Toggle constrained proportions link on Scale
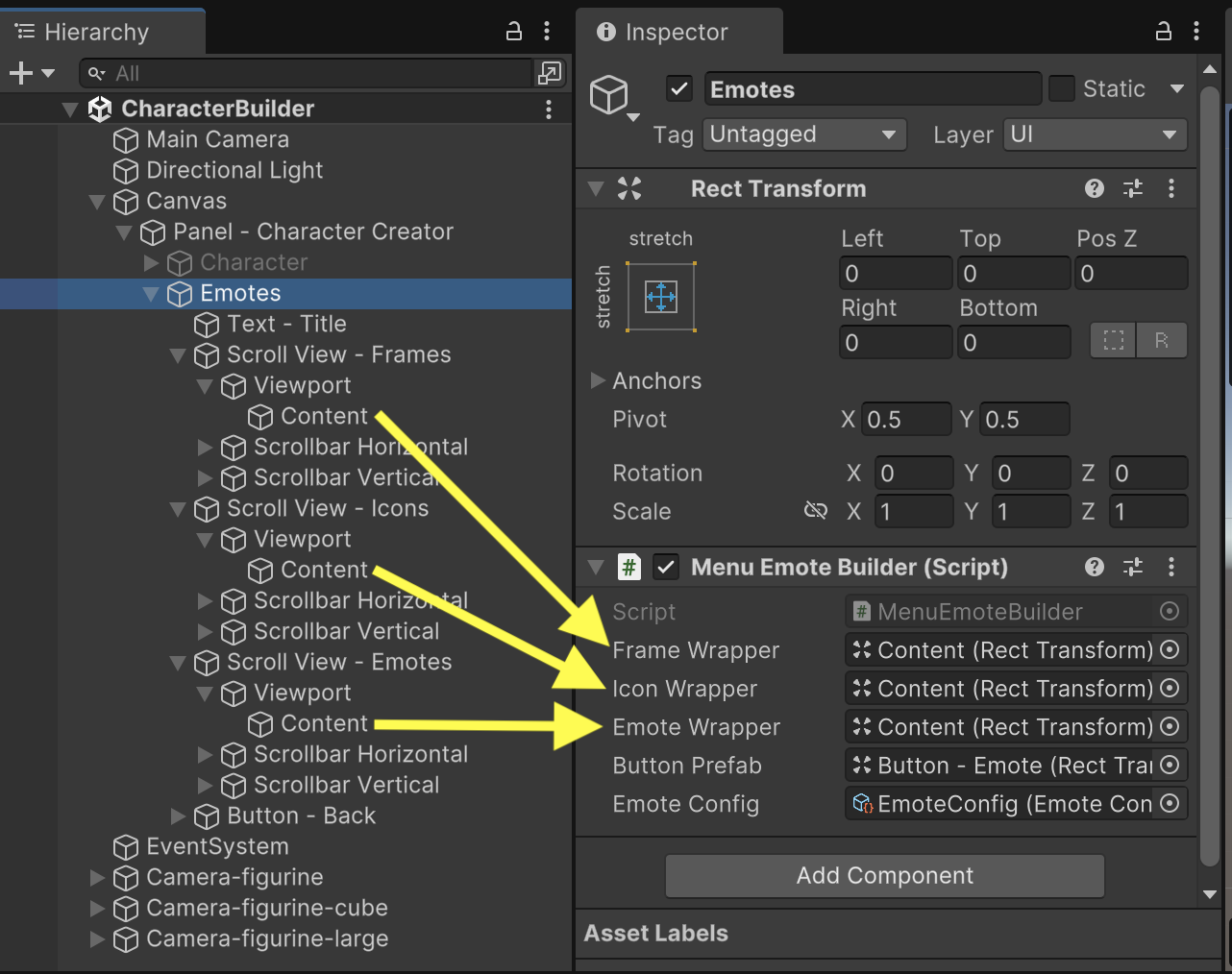 (815, 511)
